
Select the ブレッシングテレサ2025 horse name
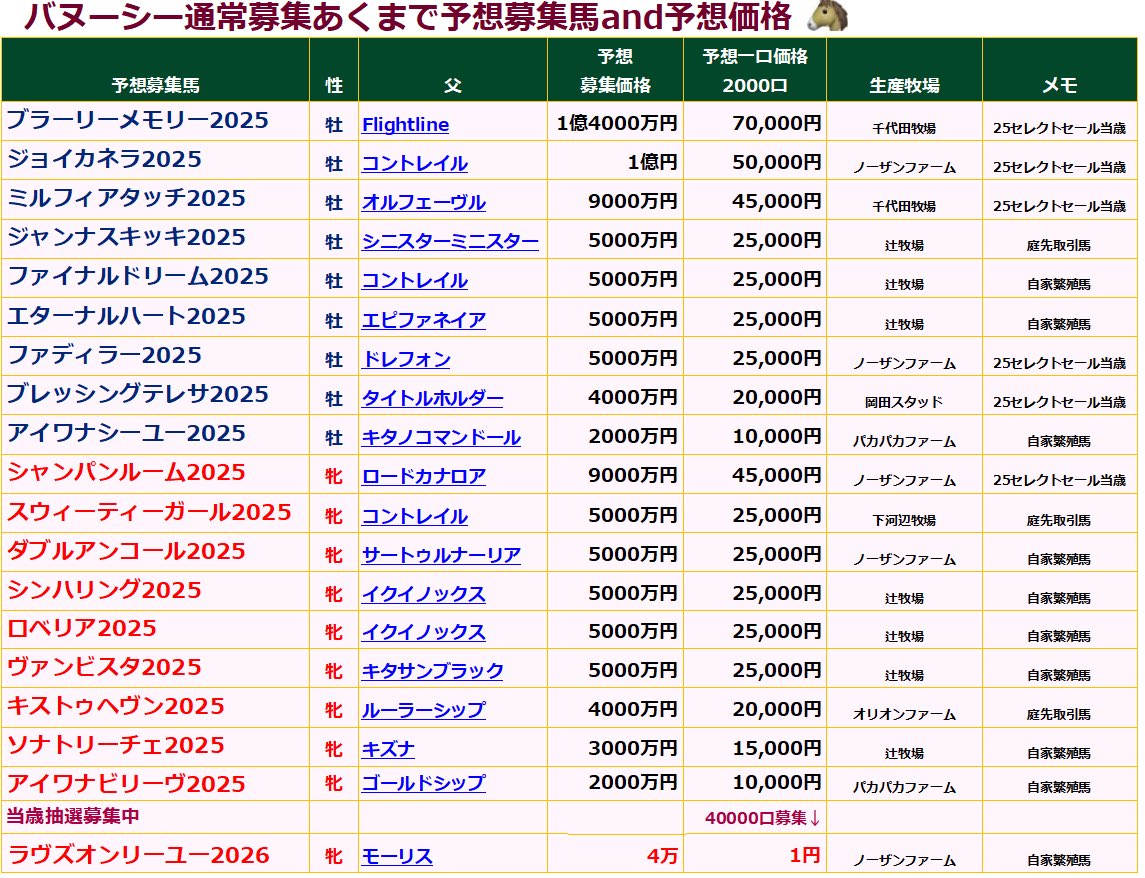click(x=138, y=394)
